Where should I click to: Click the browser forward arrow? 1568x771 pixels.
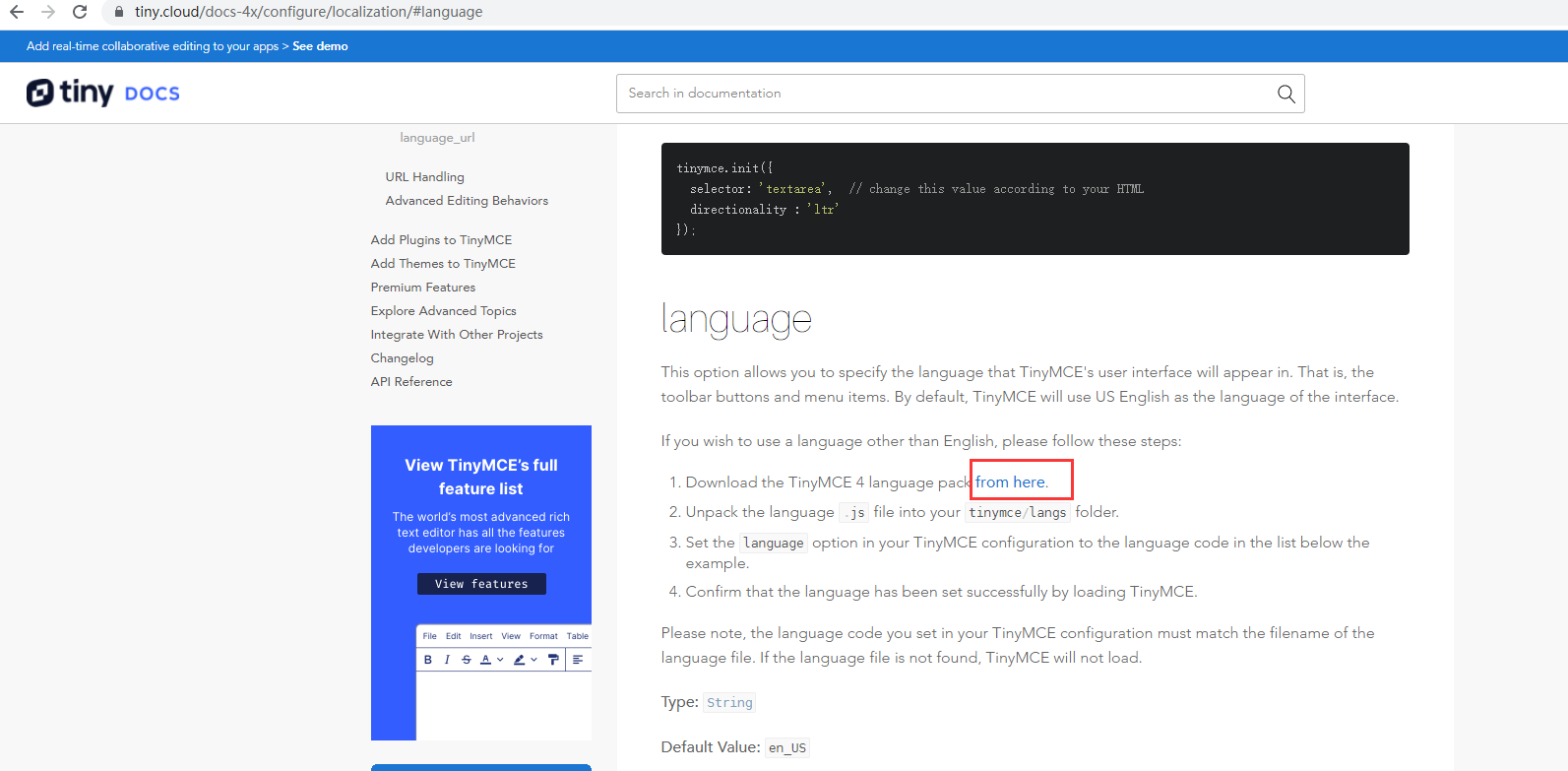point(48,12)
